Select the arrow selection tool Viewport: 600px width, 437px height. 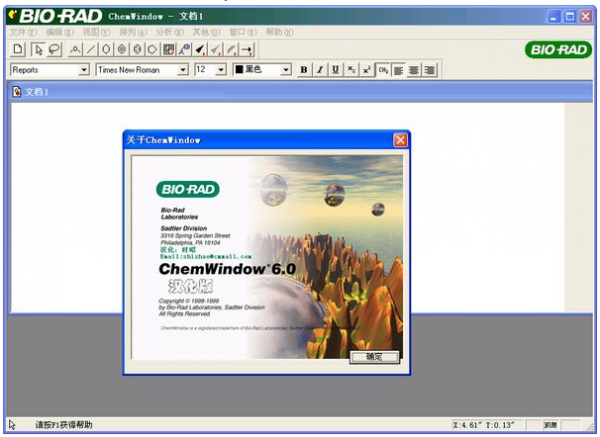pyautogui.click(x=38, y=49)
